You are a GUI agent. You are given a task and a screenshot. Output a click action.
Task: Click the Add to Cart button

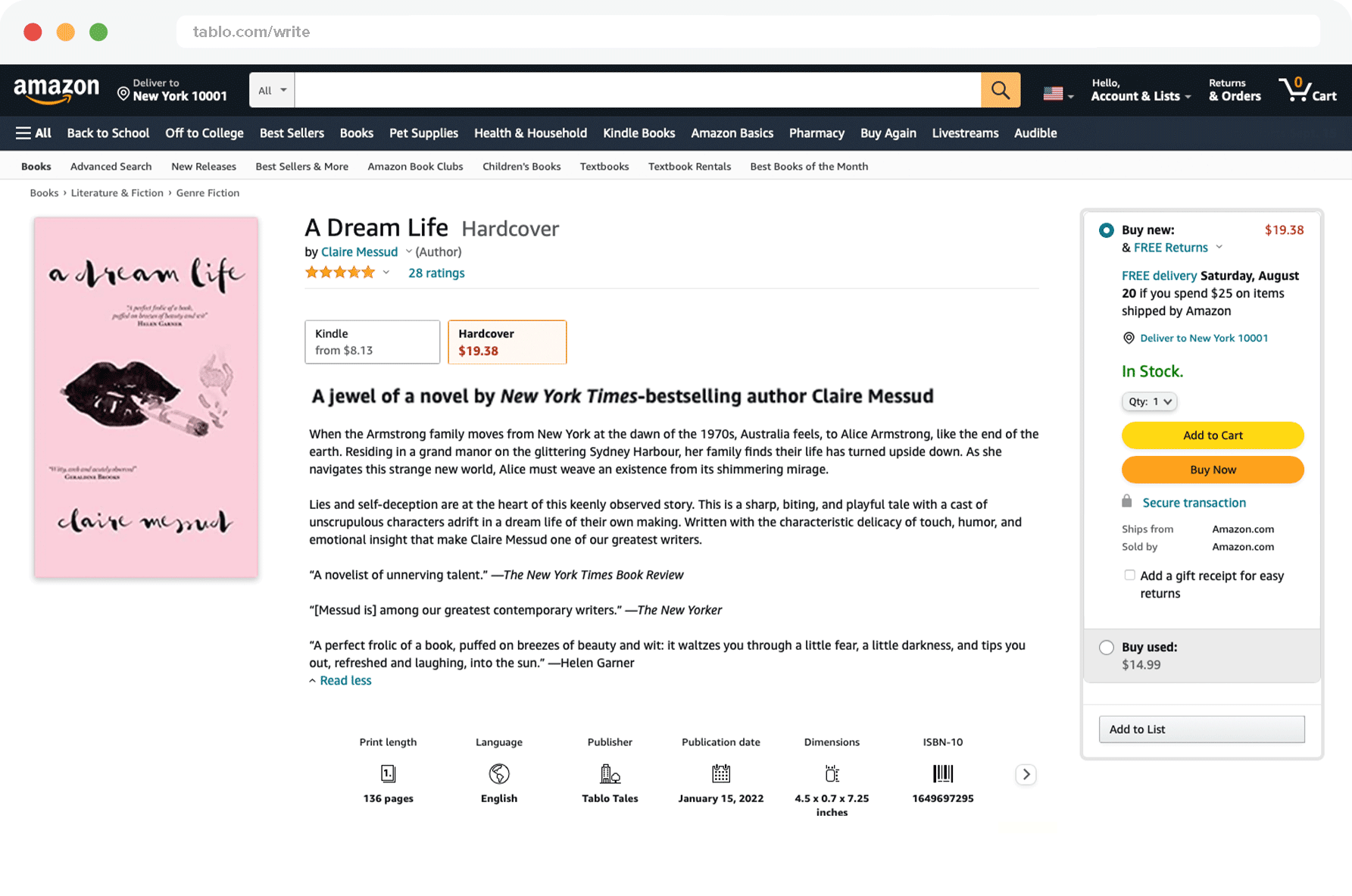(1213, 436)
